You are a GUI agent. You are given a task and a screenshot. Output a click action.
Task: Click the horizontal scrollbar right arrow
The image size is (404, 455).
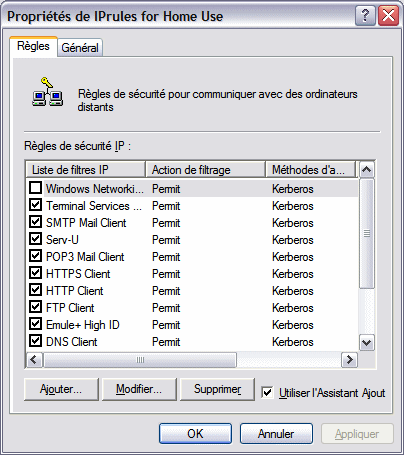click(350, 360)
